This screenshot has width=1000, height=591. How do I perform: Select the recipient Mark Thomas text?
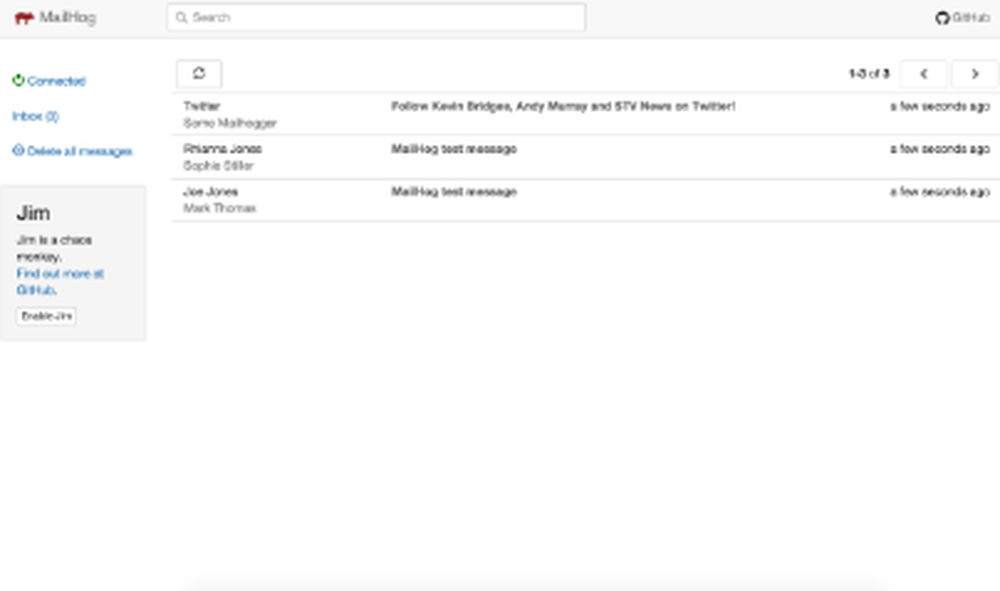pyautogui.click(x=219, y=208)
